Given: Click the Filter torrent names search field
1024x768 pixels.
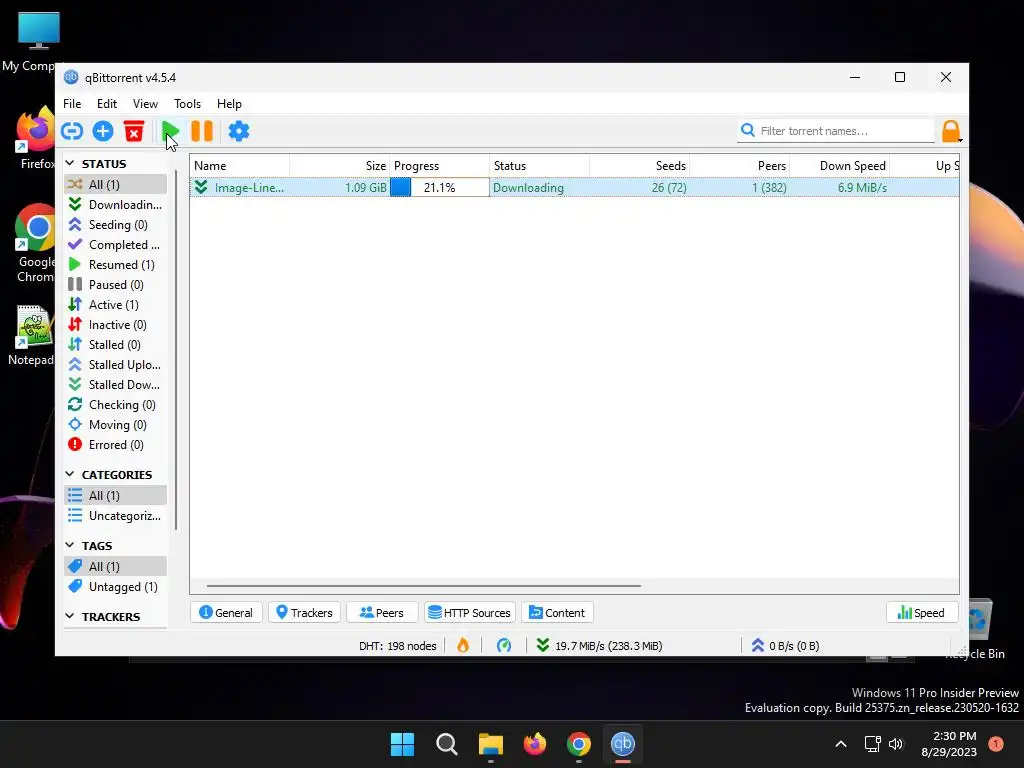Looking at the screenshot, I should (836, 131).
